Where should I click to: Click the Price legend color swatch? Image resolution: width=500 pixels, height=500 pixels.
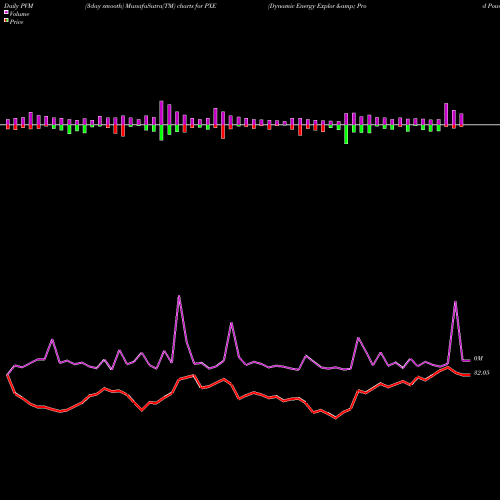6,20
